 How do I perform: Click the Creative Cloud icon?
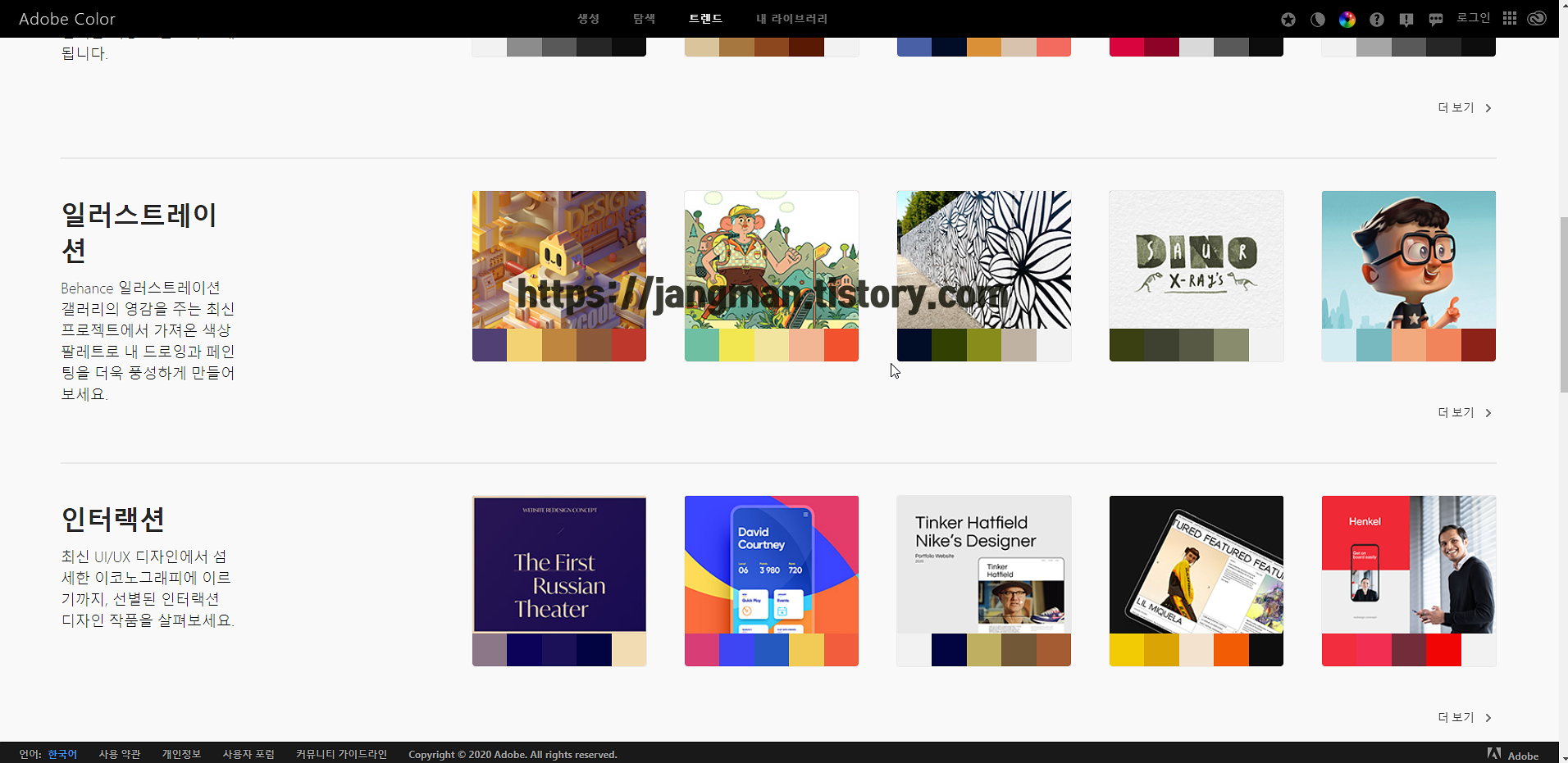pos(1537,18)
